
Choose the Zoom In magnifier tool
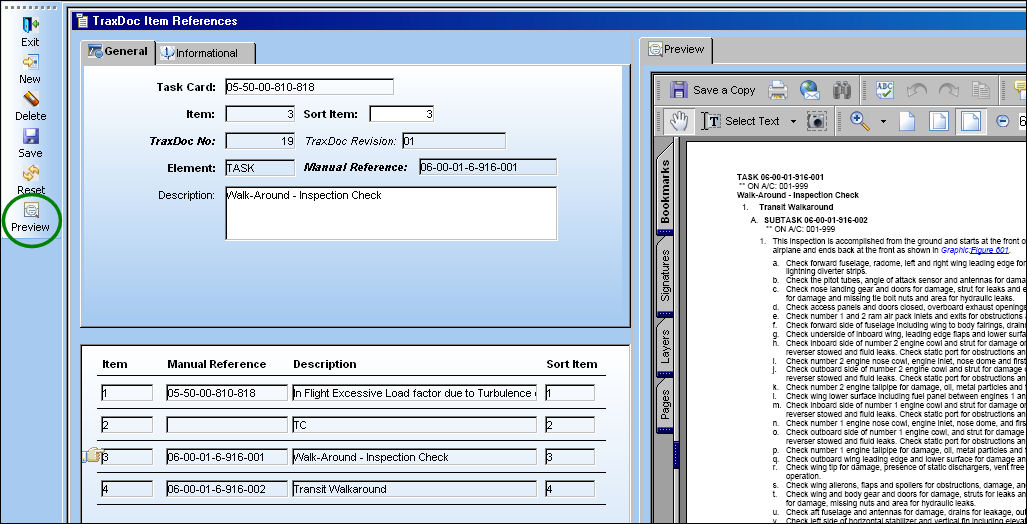(x=858, y=121)
